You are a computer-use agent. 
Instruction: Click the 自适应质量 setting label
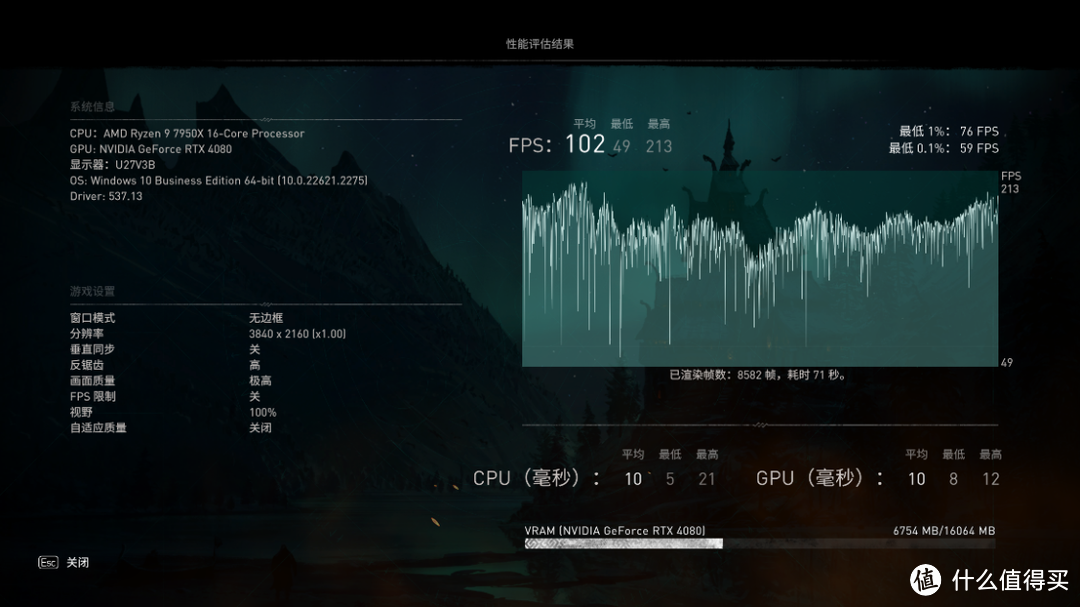point(98,428)
